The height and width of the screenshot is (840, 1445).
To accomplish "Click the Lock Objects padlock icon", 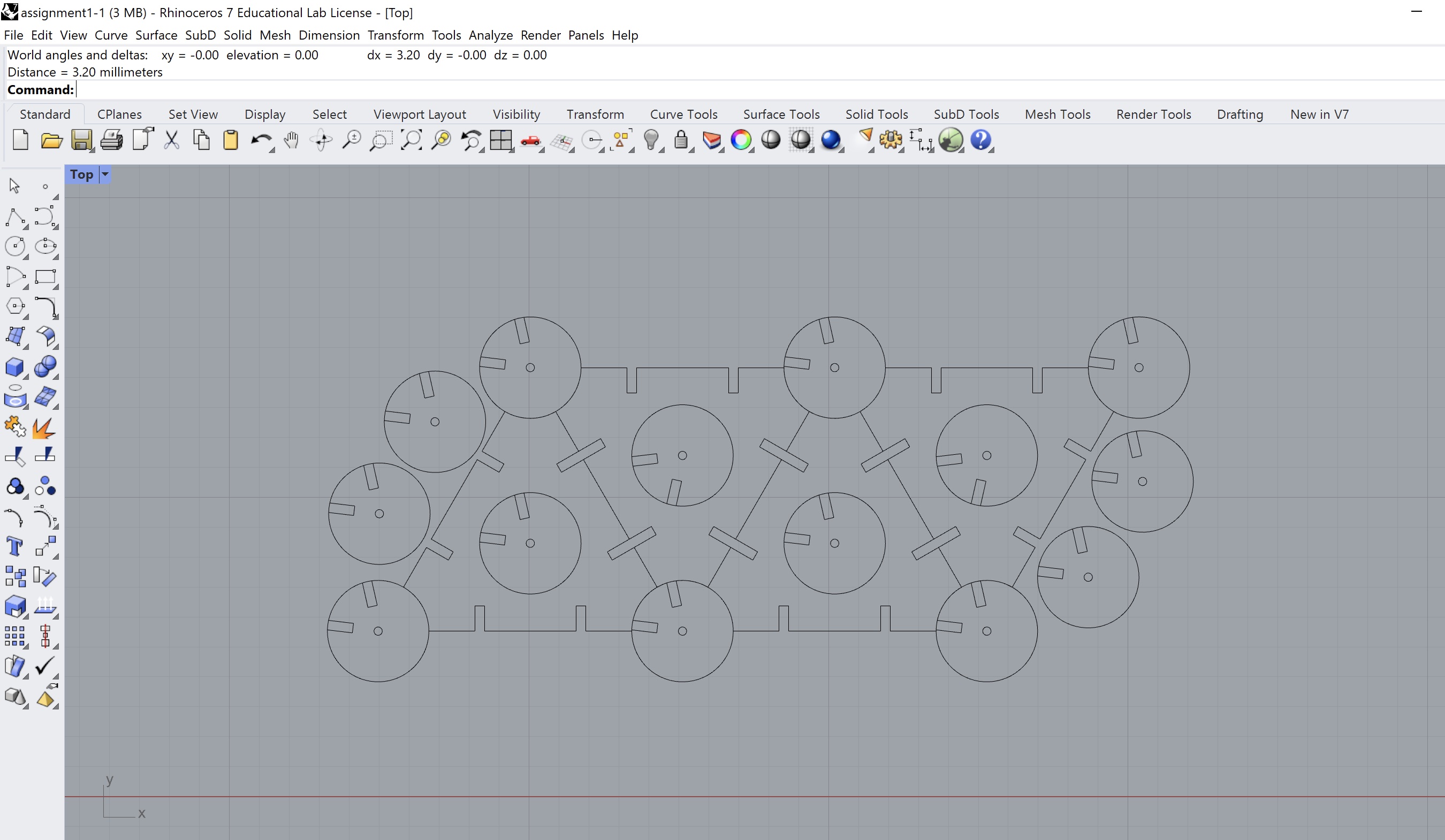I will coord(681,140).
